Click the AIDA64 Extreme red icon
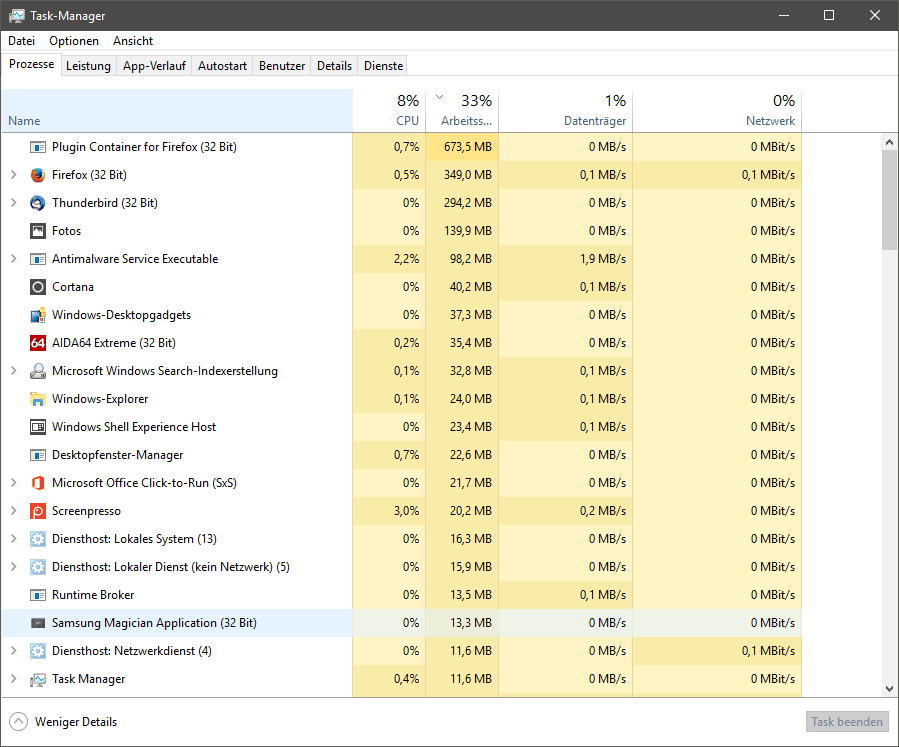The height and width of the screenshot is (747, 899). click(x=38, y=343)
